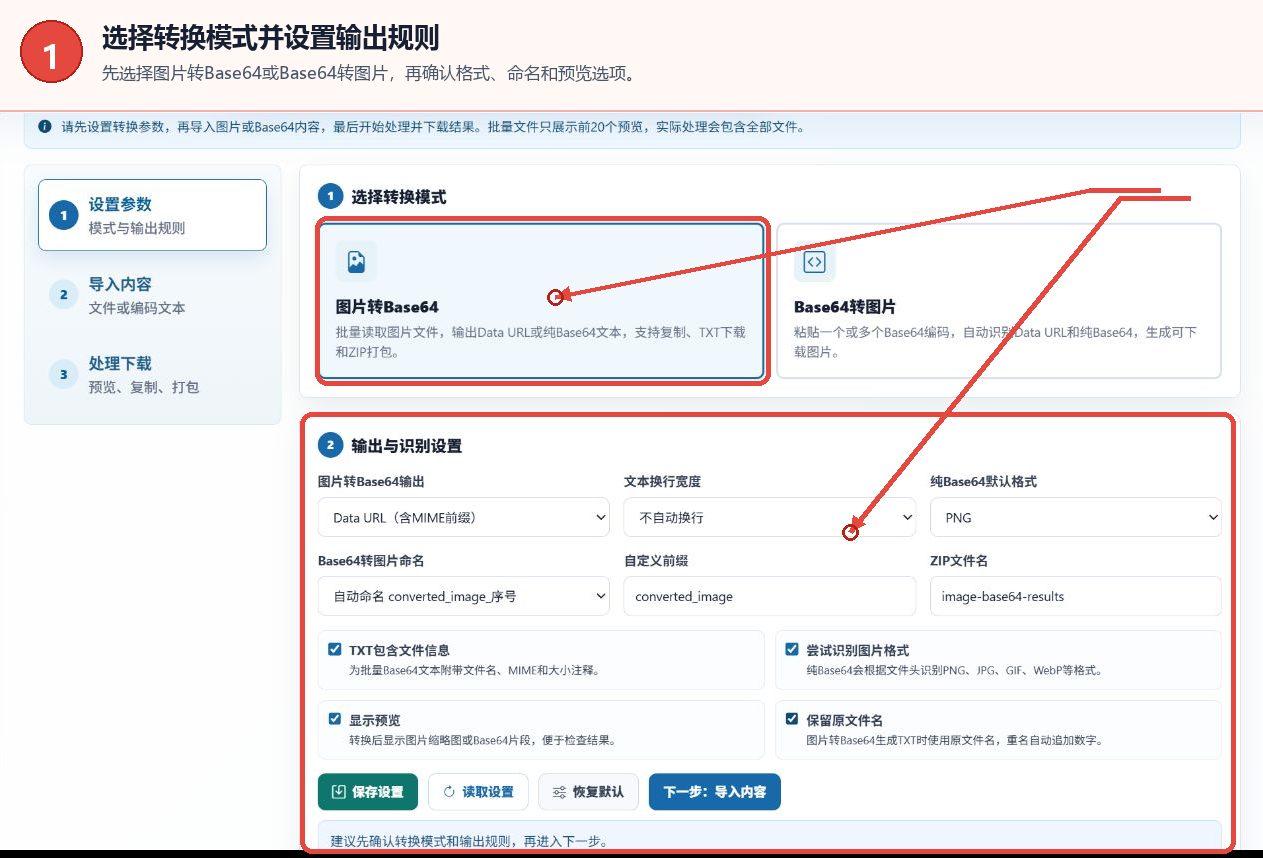The width and height of the screenshot is (1263, 858).
Task: Click the 输出与识别设置 section heading
Action: (x=406, y=446)
